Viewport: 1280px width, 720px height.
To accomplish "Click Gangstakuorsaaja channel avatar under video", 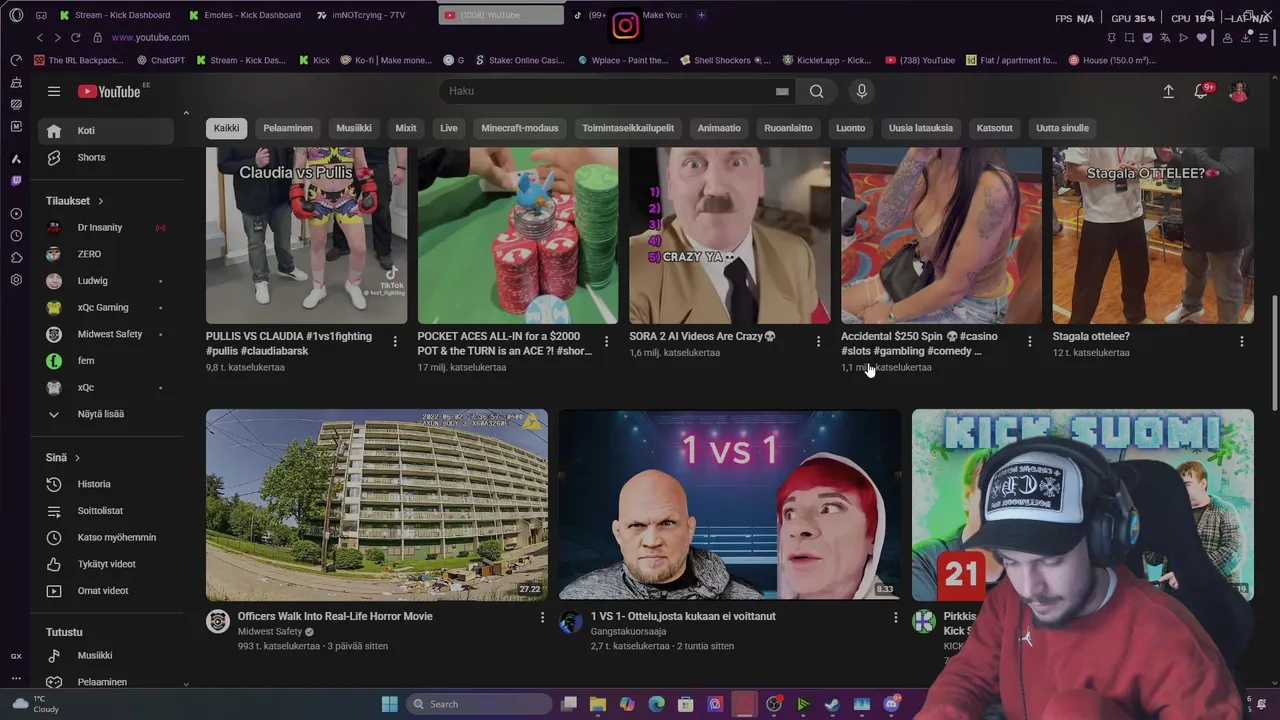I will coord(571,622).
